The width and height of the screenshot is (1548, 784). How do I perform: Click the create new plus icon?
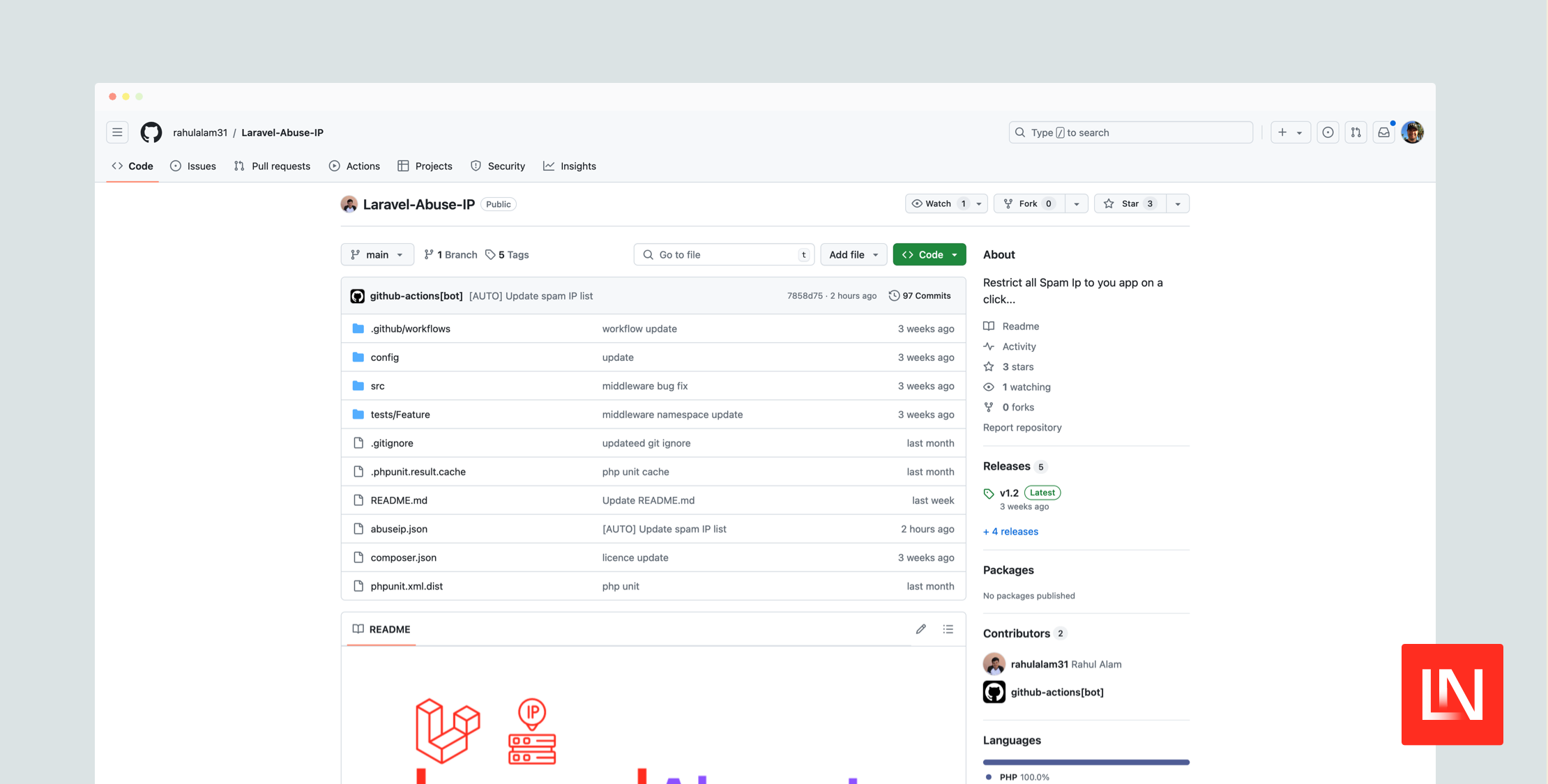(1282, 132)
